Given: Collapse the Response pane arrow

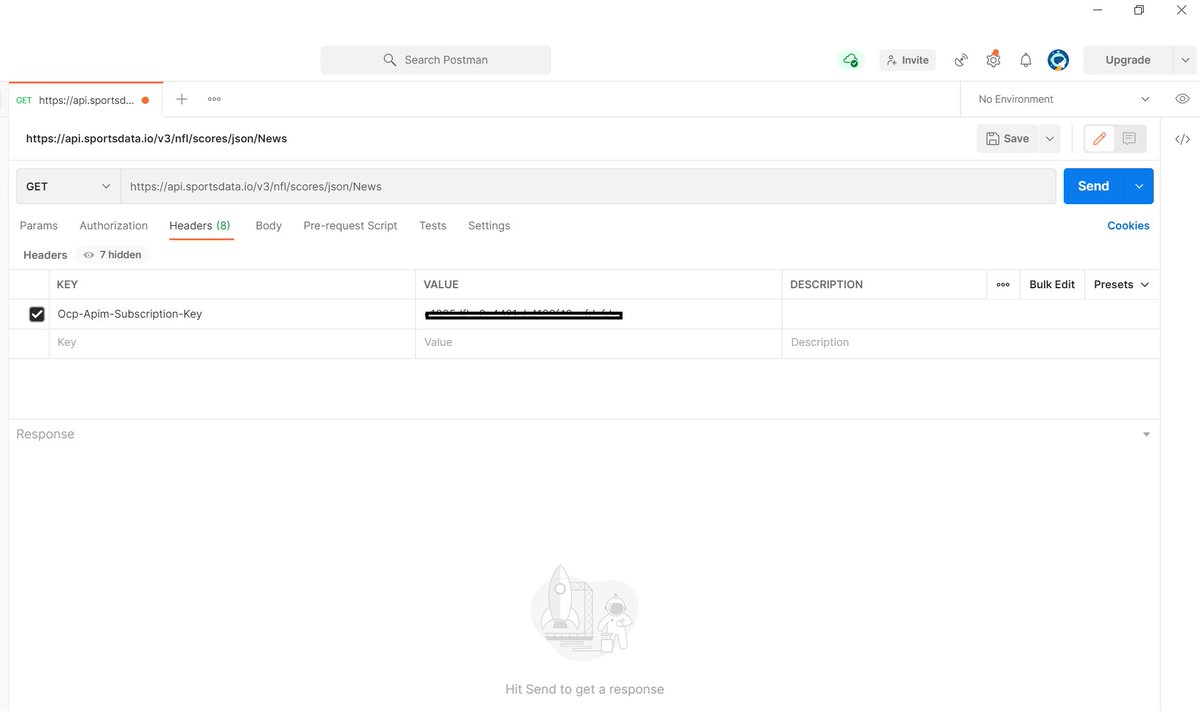Looking at the screenshot, I should pyautogui.click(x=1146, y=435).
